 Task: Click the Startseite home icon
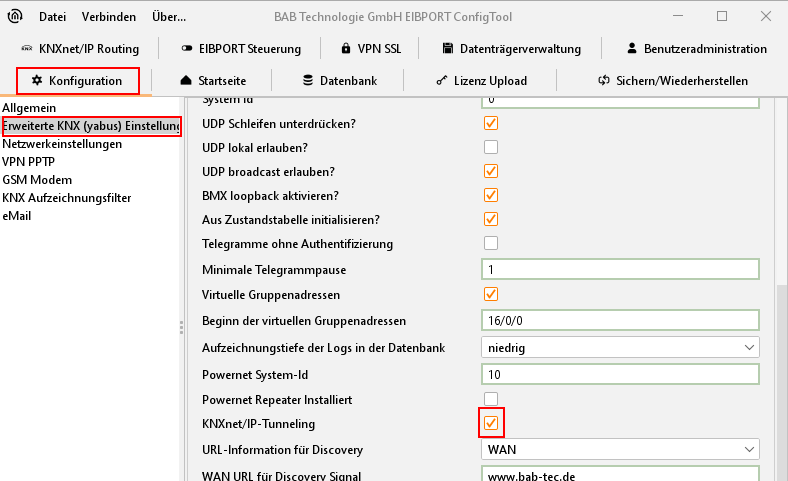[x=186, y=80]
